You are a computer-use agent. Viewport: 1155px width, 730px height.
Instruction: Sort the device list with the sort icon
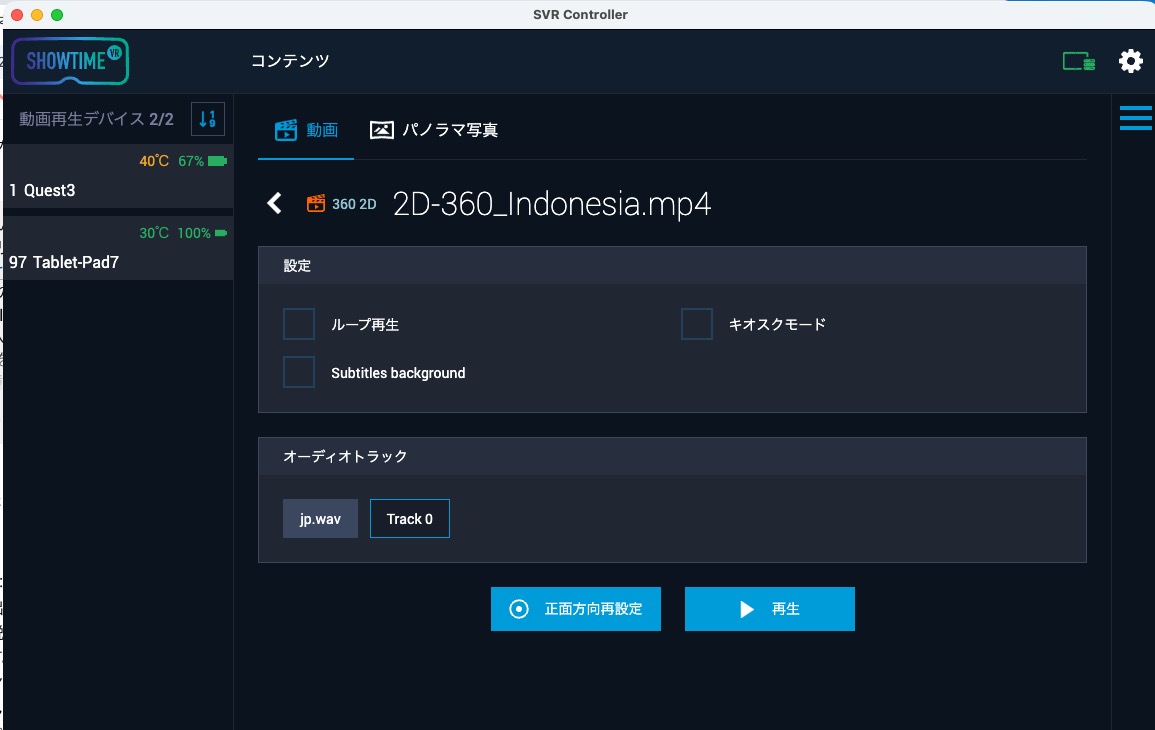coord(208,119)
